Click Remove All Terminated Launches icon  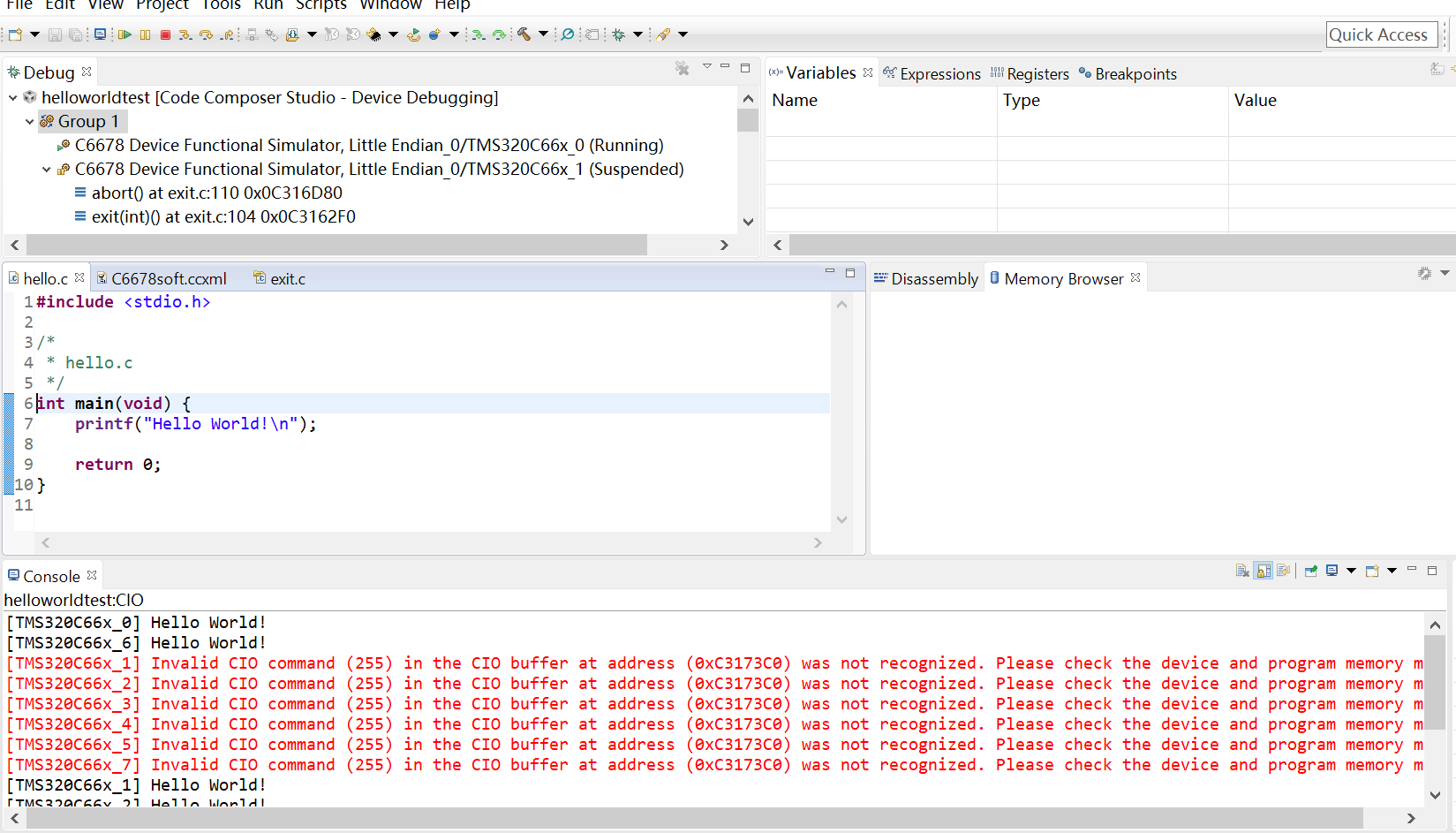click(683, 68)
